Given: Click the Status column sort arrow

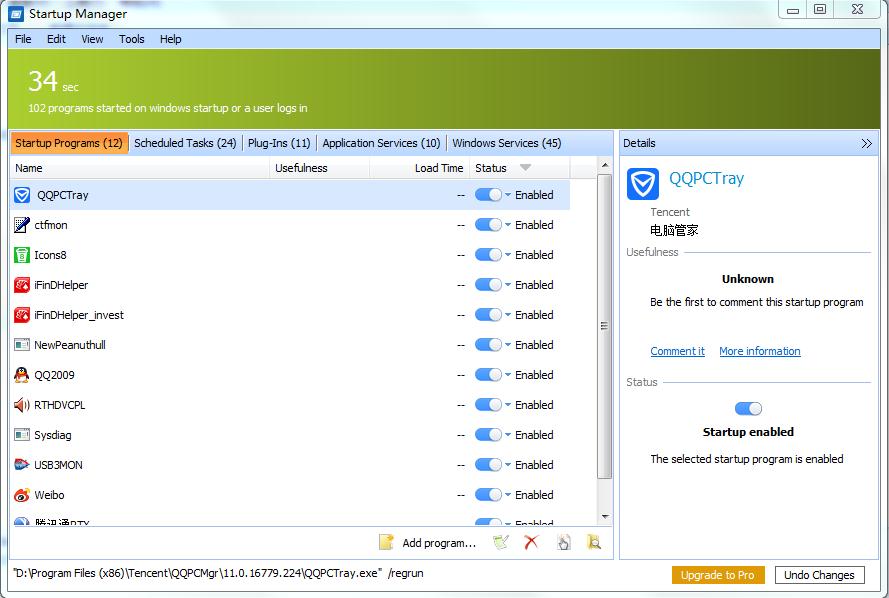Looking at the screenshot, I should 525,168.
